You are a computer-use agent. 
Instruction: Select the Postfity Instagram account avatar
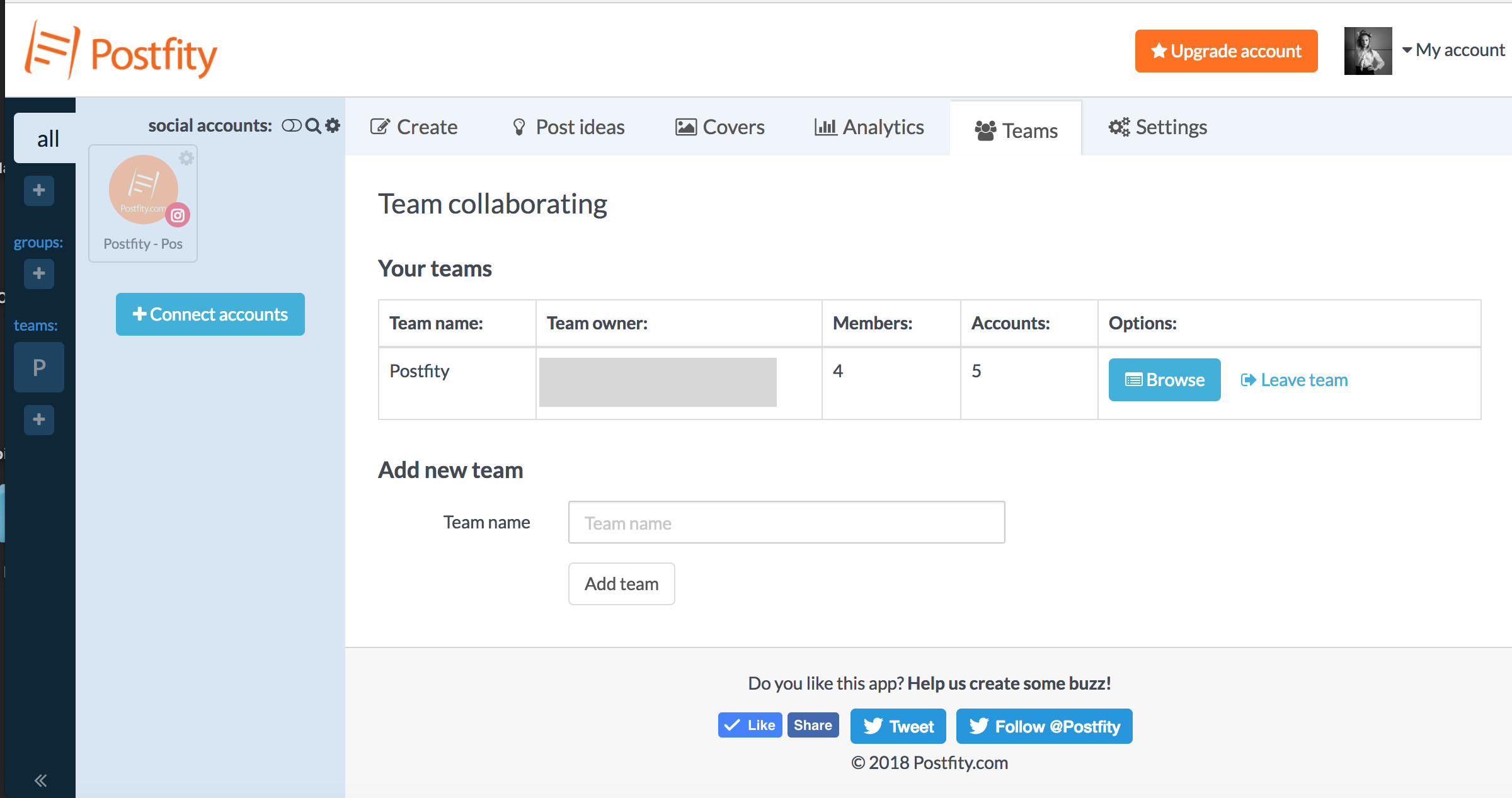click(144, 189)
